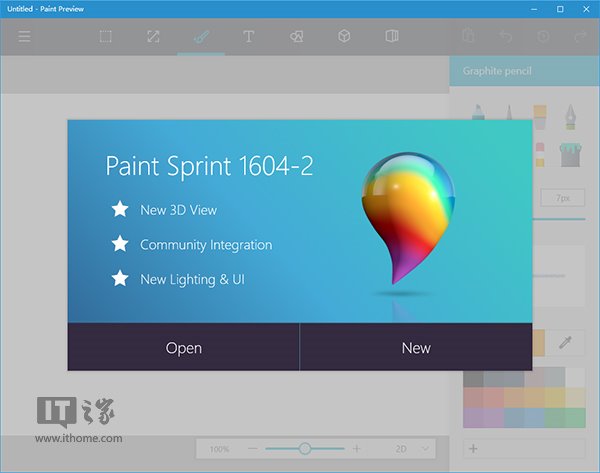Activate the Eyedropper color picker

click(x=565, y=343)
